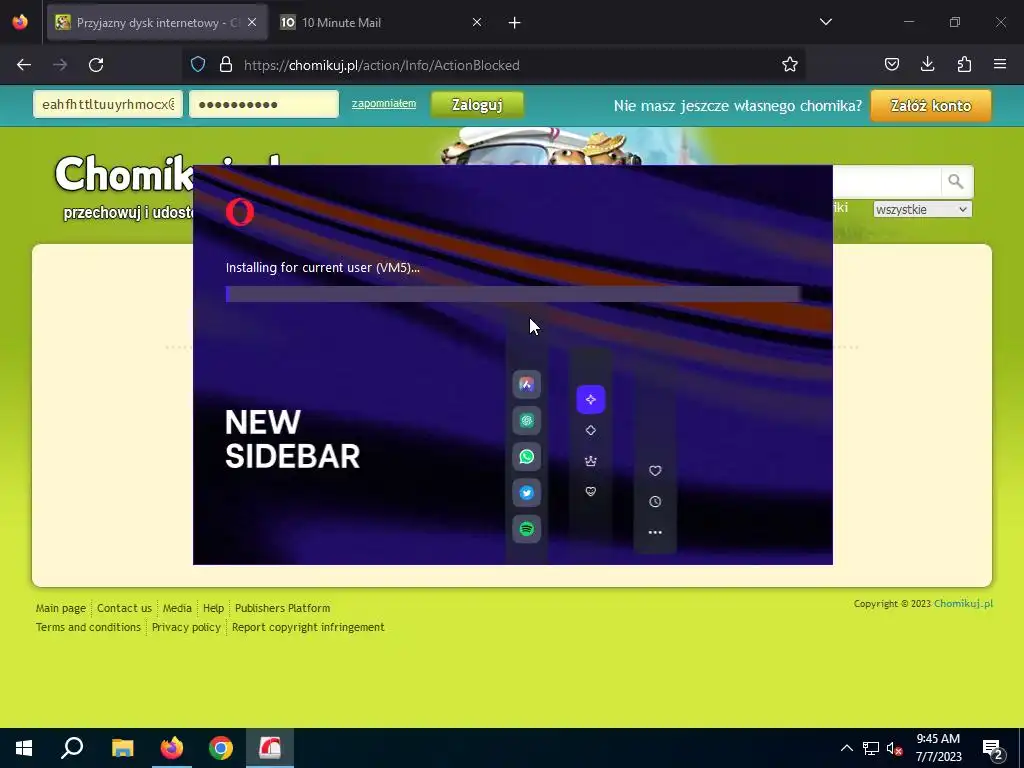Viewport: 1024px width, 768px height.
Task: Open the Windows Start menu
Action: (24, 748)
